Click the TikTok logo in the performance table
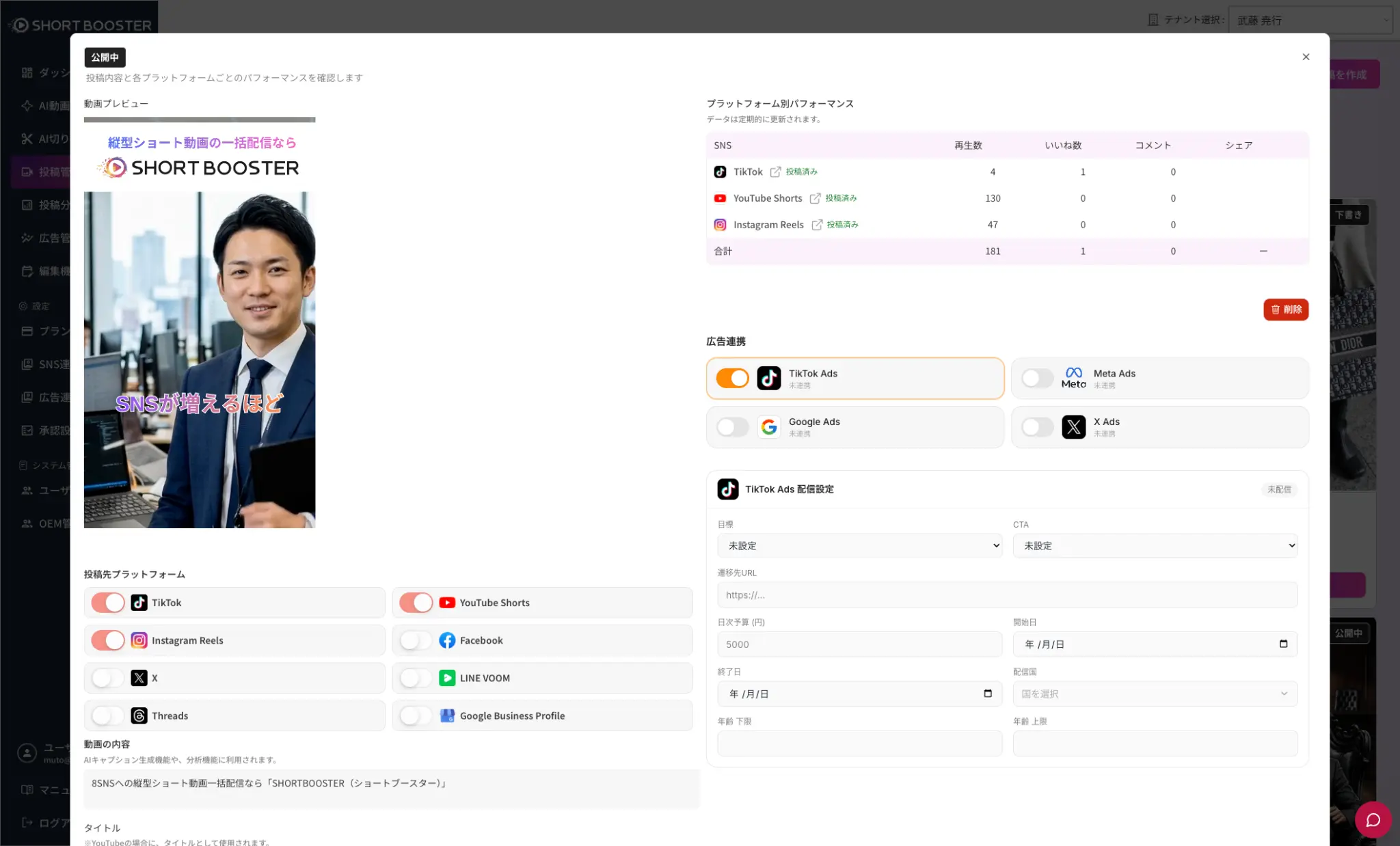 coord(720,172)
